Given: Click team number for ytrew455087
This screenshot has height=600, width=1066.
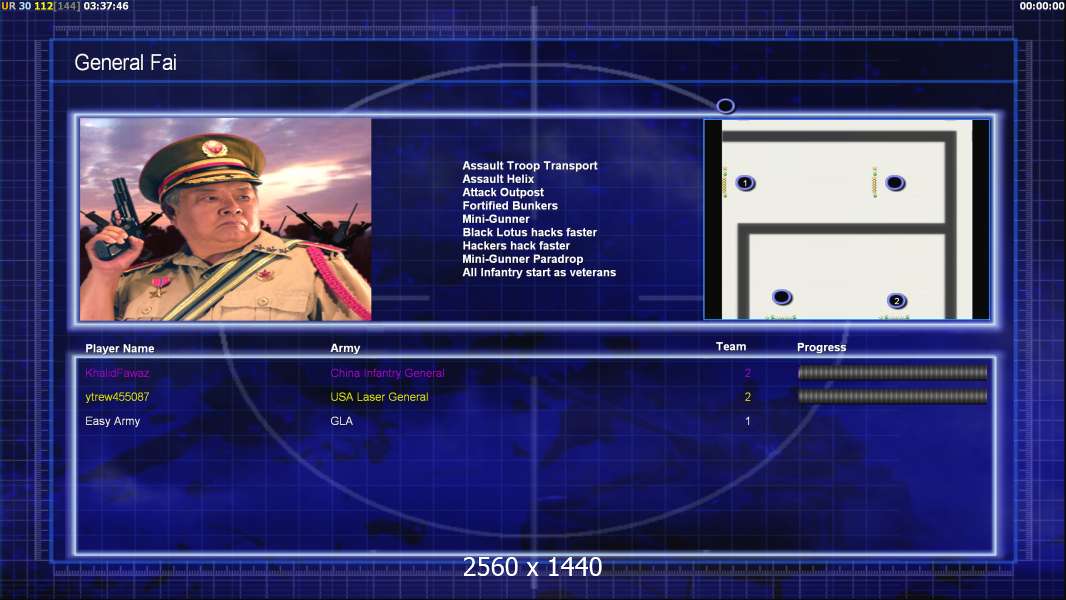Looking at the screenshot, I should coord(747,397).
